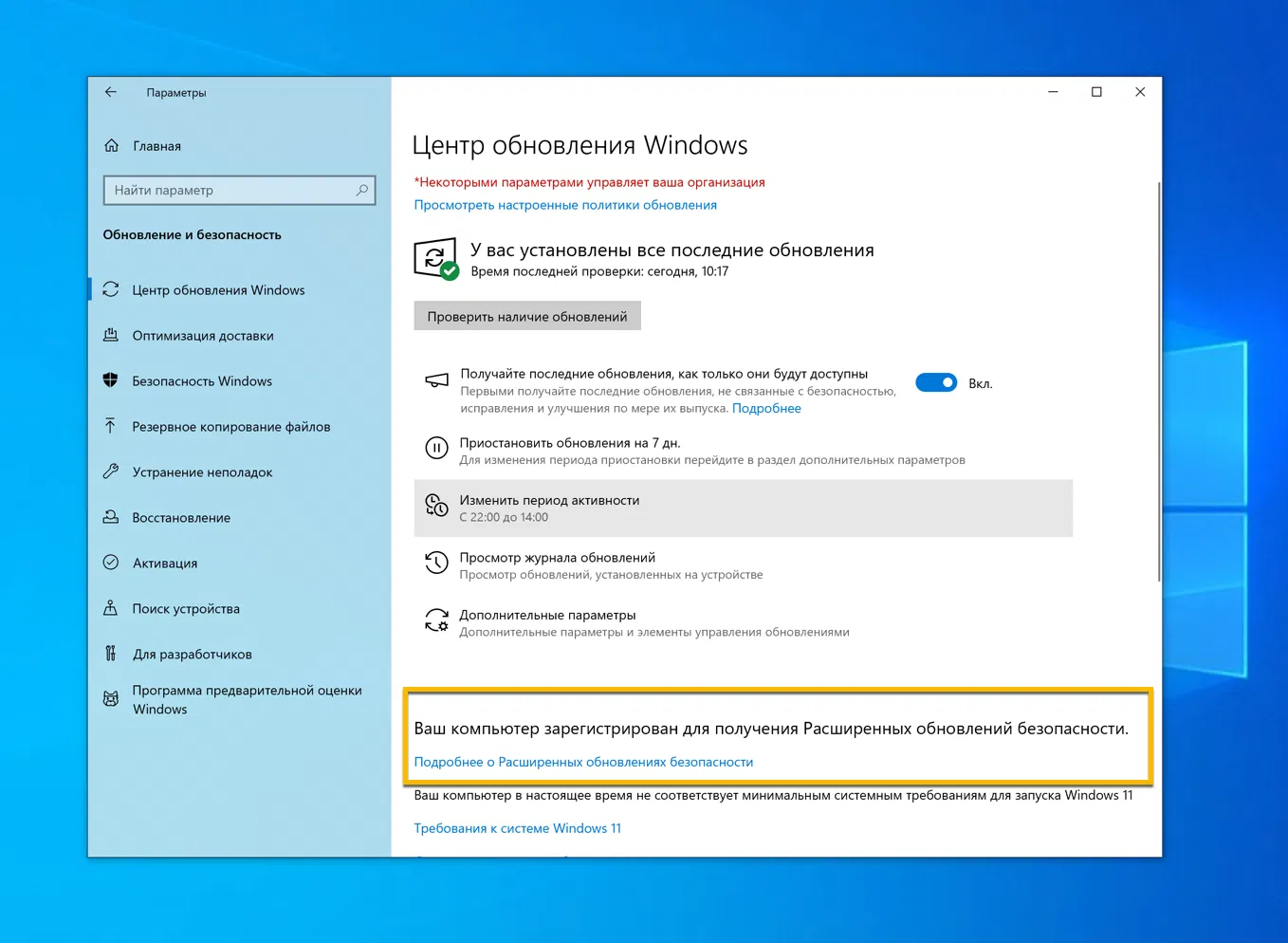This screenshot has width=1288, height=943.
Task: Click the Обновление и безопасность heading
Action: point(193,234)
